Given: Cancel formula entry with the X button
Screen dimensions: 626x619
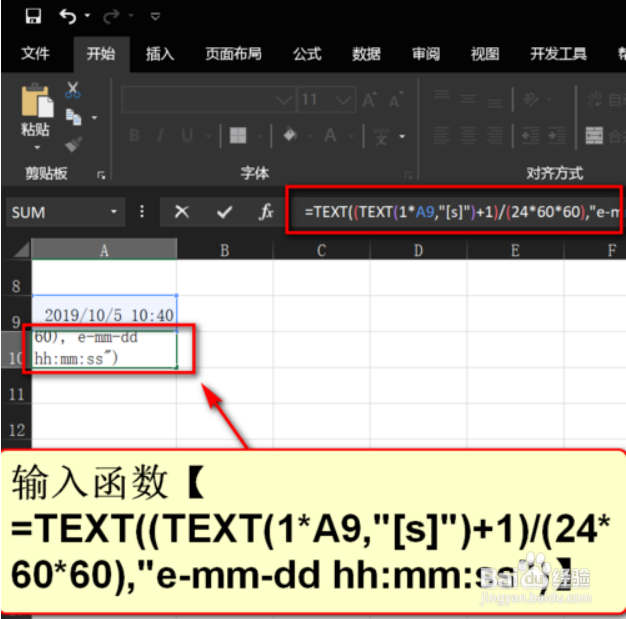Looking at the screenshot, I should 182,212.
